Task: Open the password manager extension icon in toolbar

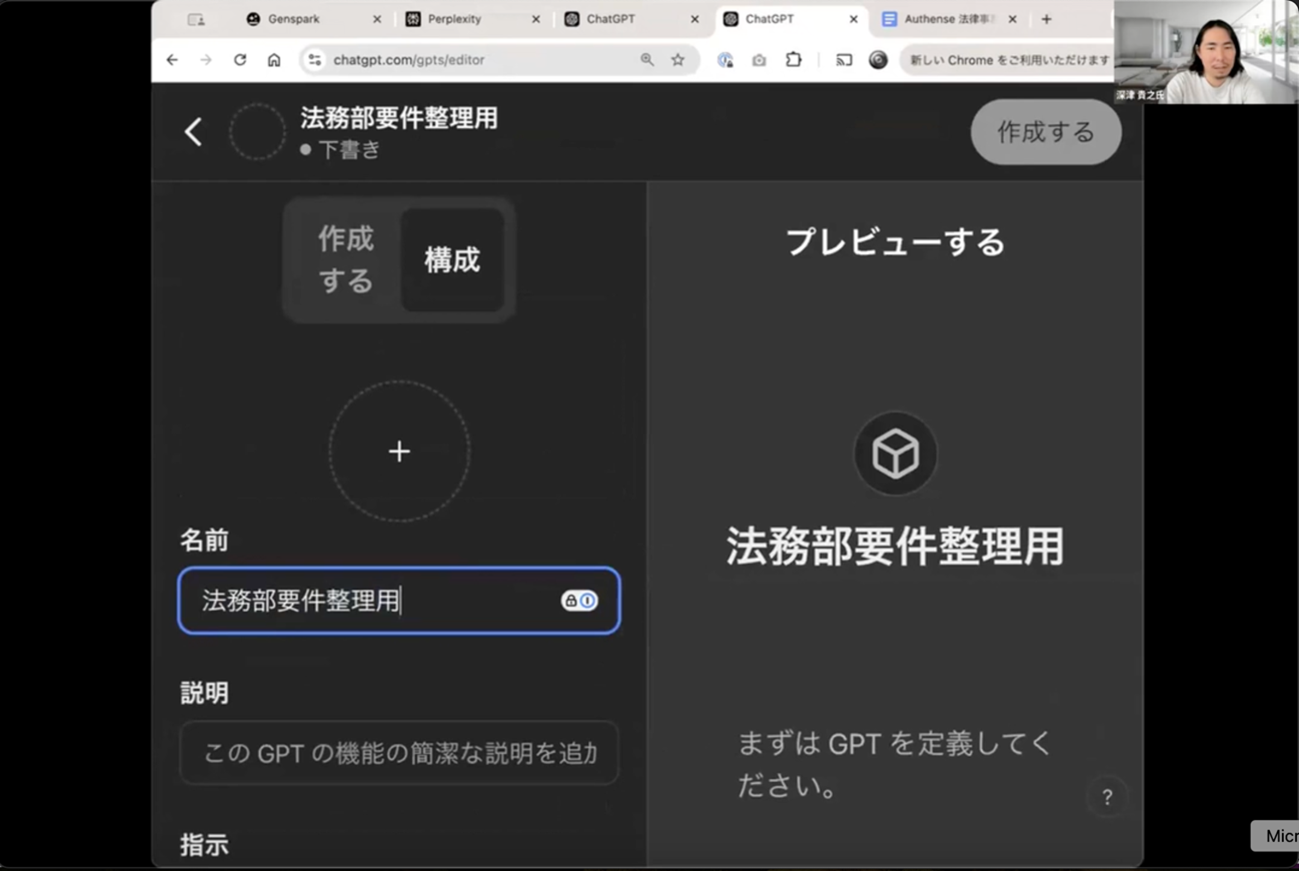Action: [x=725, y=60]
